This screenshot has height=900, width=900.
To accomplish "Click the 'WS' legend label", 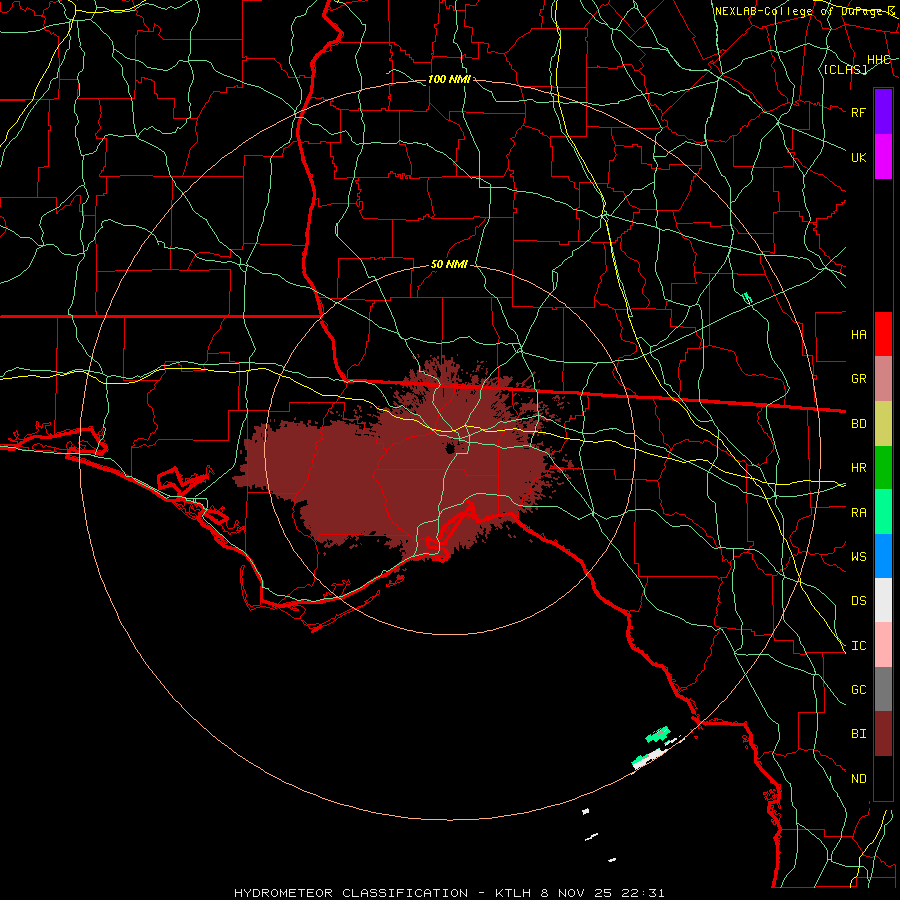I will click(858, 557).
